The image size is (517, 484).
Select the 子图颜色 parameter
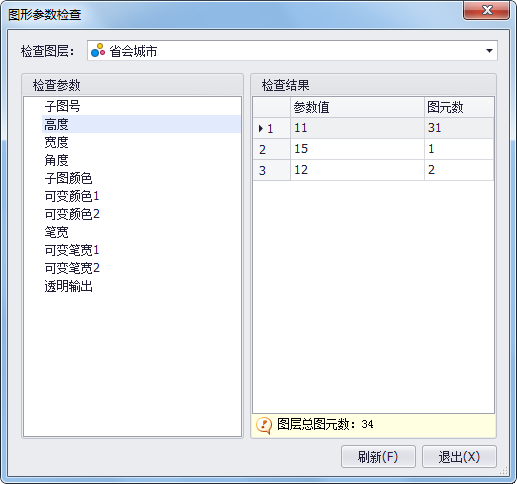point(68,178)
